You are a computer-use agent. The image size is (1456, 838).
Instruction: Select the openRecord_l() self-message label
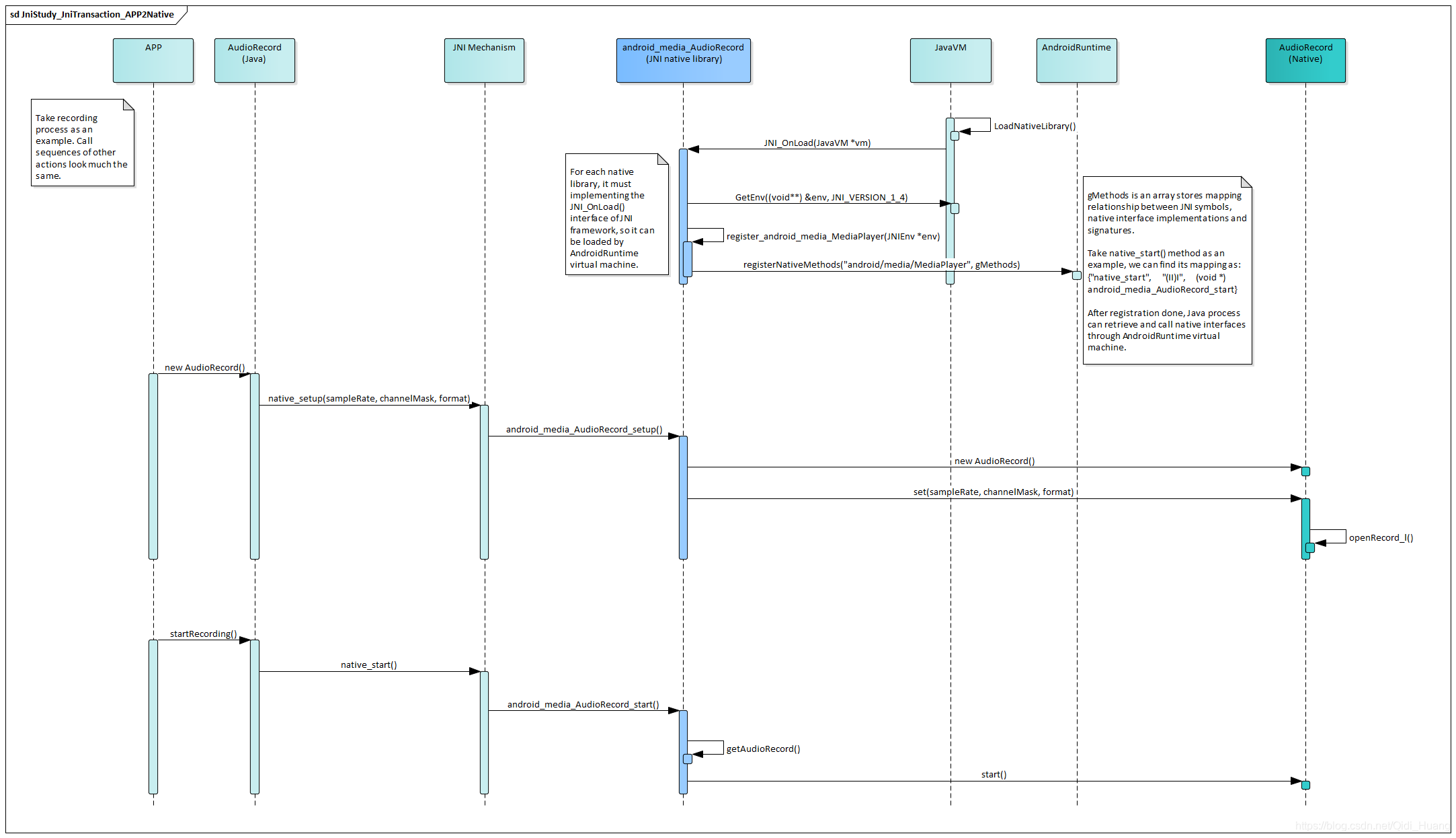[x=1381, y=538]
